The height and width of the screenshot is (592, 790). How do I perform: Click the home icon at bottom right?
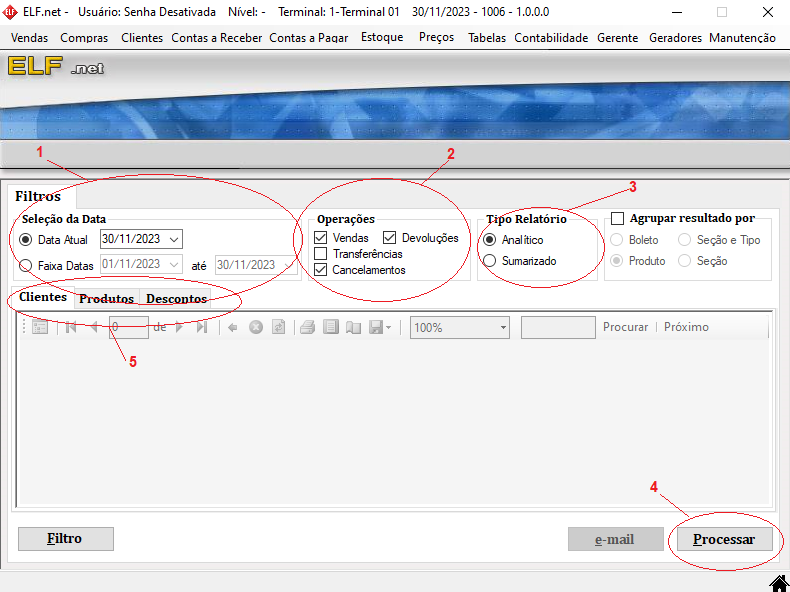(779, 583)
